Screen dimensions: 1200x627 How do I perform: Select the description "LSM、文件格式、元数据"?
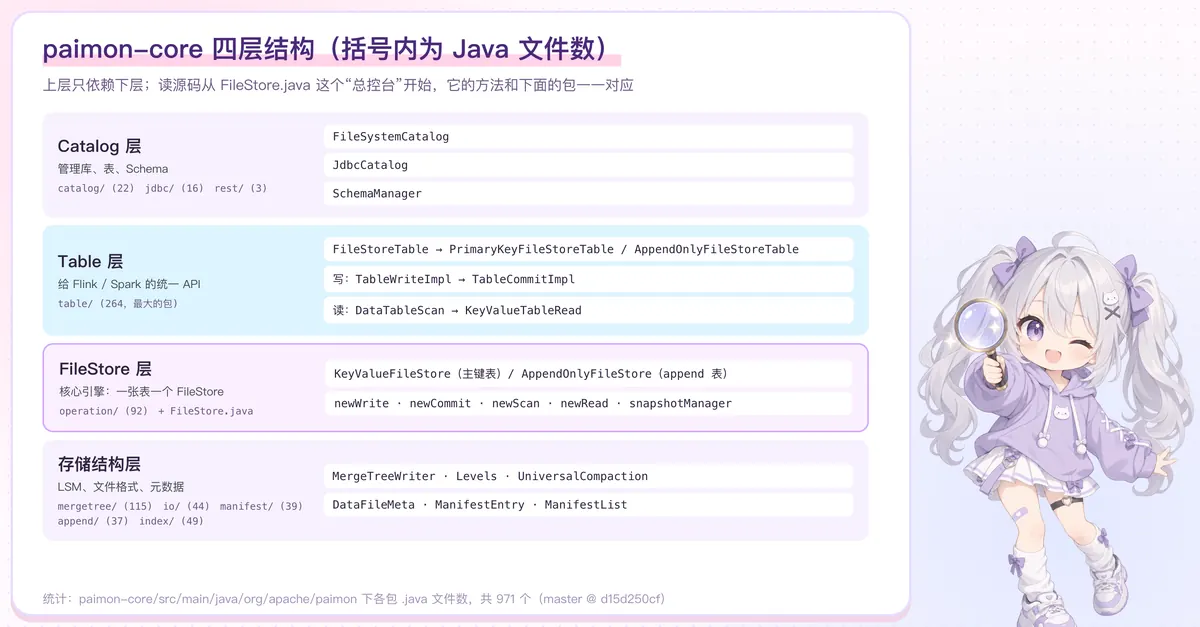coord(121,486)
